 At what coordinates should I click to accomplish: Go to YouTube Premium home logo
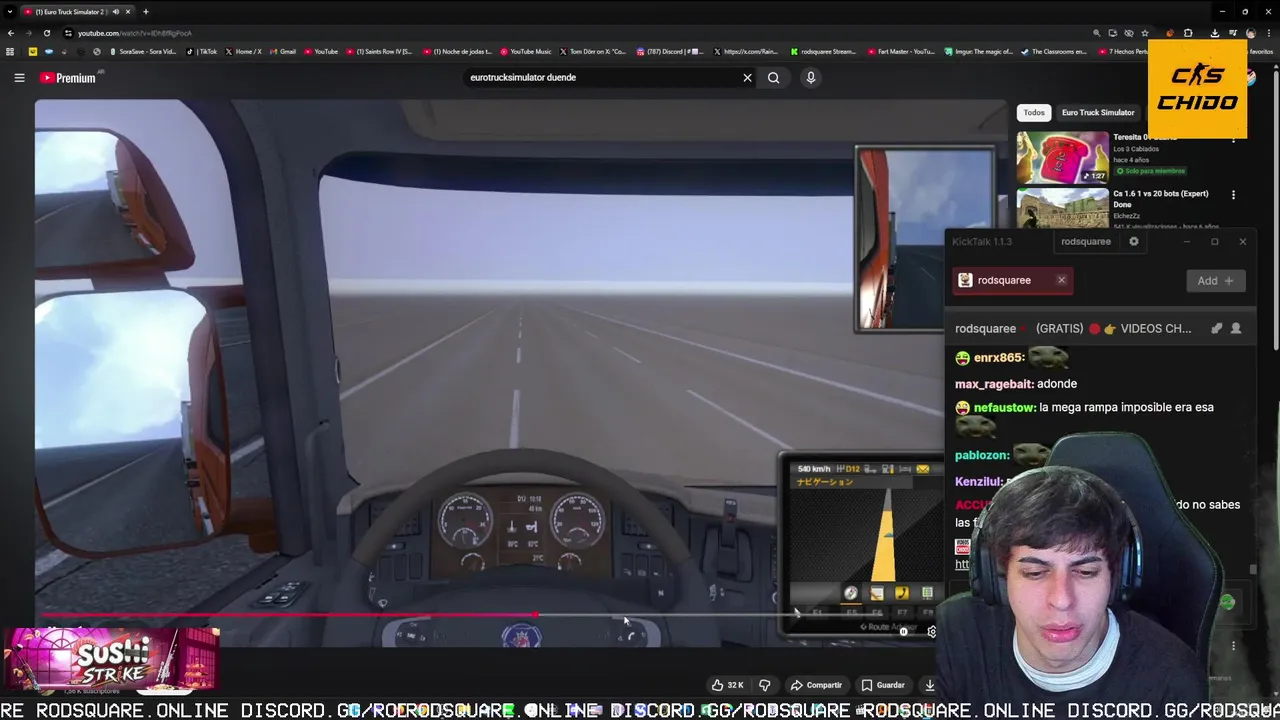pyautogui.click(x=68, y=77)
